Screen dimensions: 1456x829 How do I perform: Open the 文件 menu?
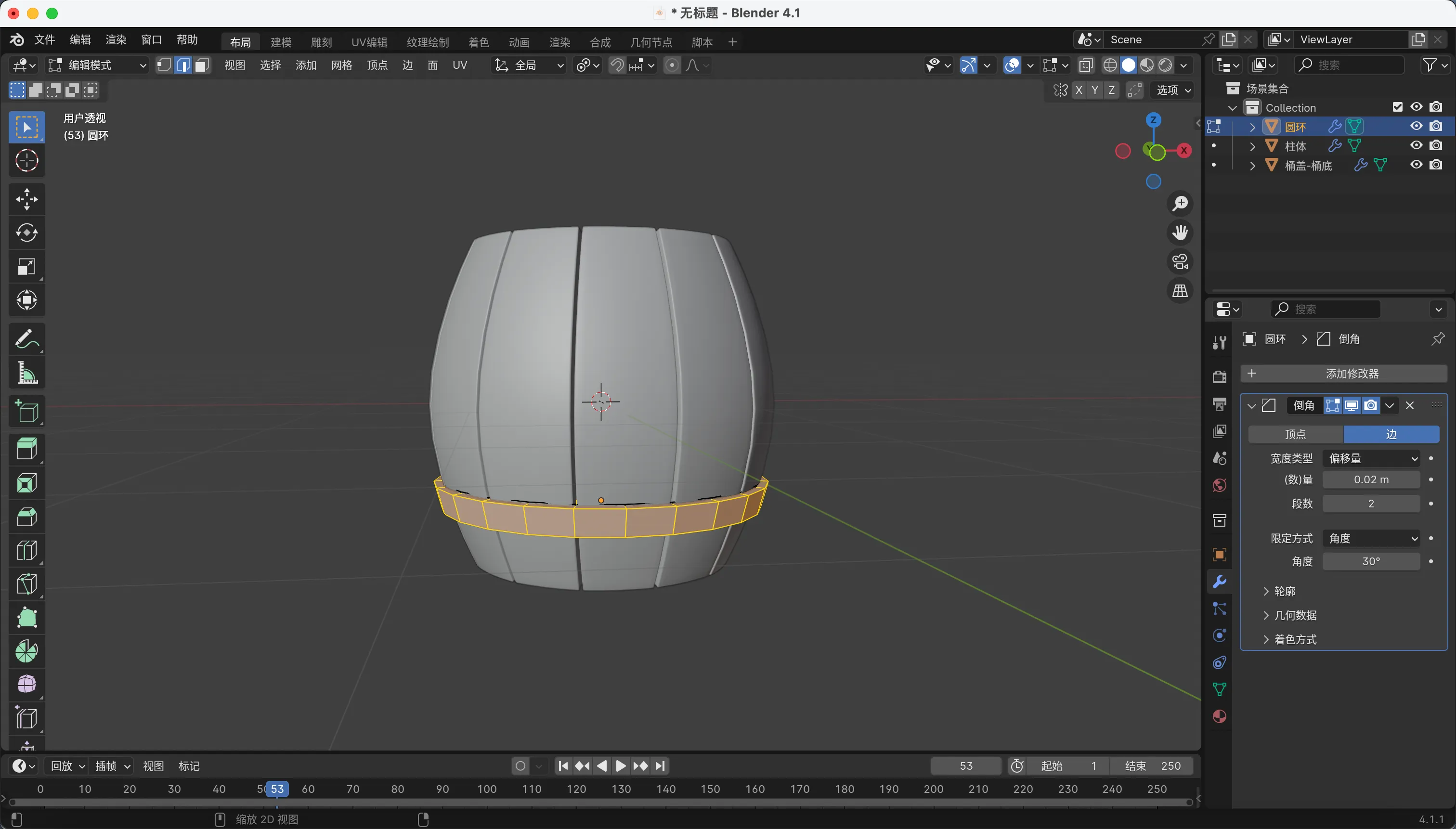[x=44, y=39]
